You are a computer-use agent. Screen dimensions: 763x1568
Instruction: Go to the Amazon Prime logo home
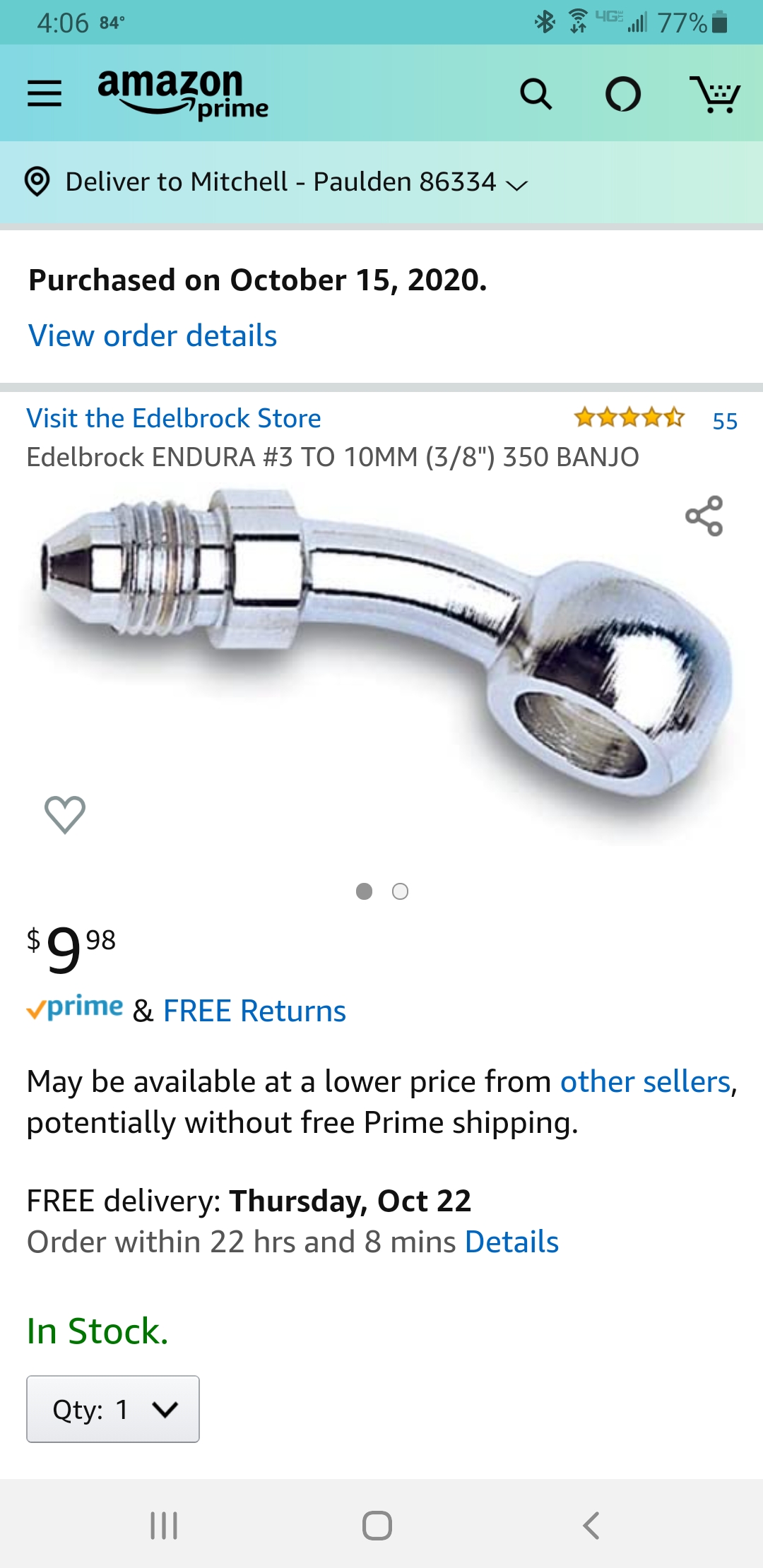click(183, 93)
